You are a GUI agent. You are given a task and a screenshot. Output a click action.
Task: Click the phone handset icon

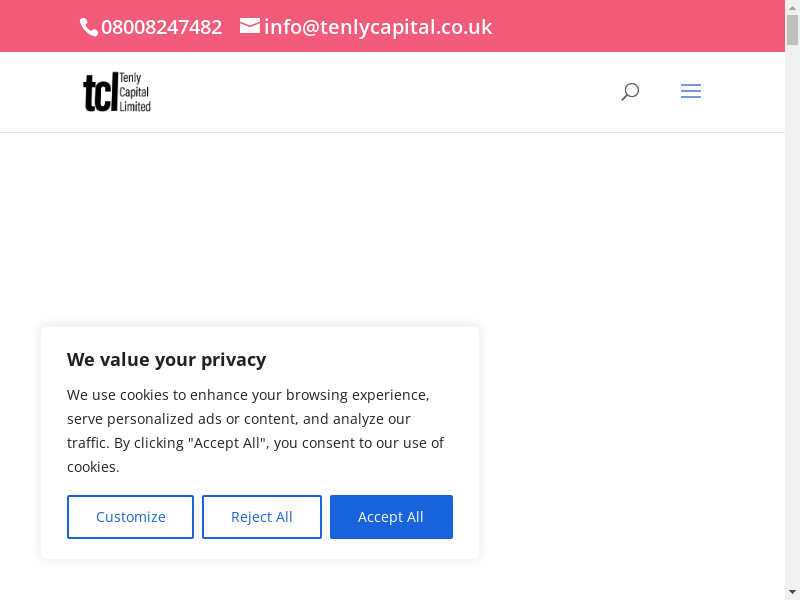(x=89, y=27)
